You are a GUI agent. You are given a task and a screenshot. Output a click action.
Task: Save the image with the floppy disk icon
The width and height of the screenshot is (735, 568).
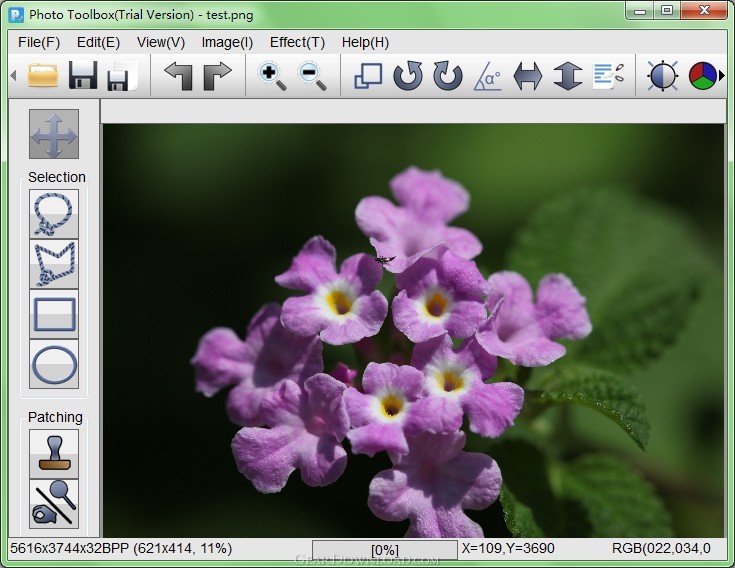[83, 75]
